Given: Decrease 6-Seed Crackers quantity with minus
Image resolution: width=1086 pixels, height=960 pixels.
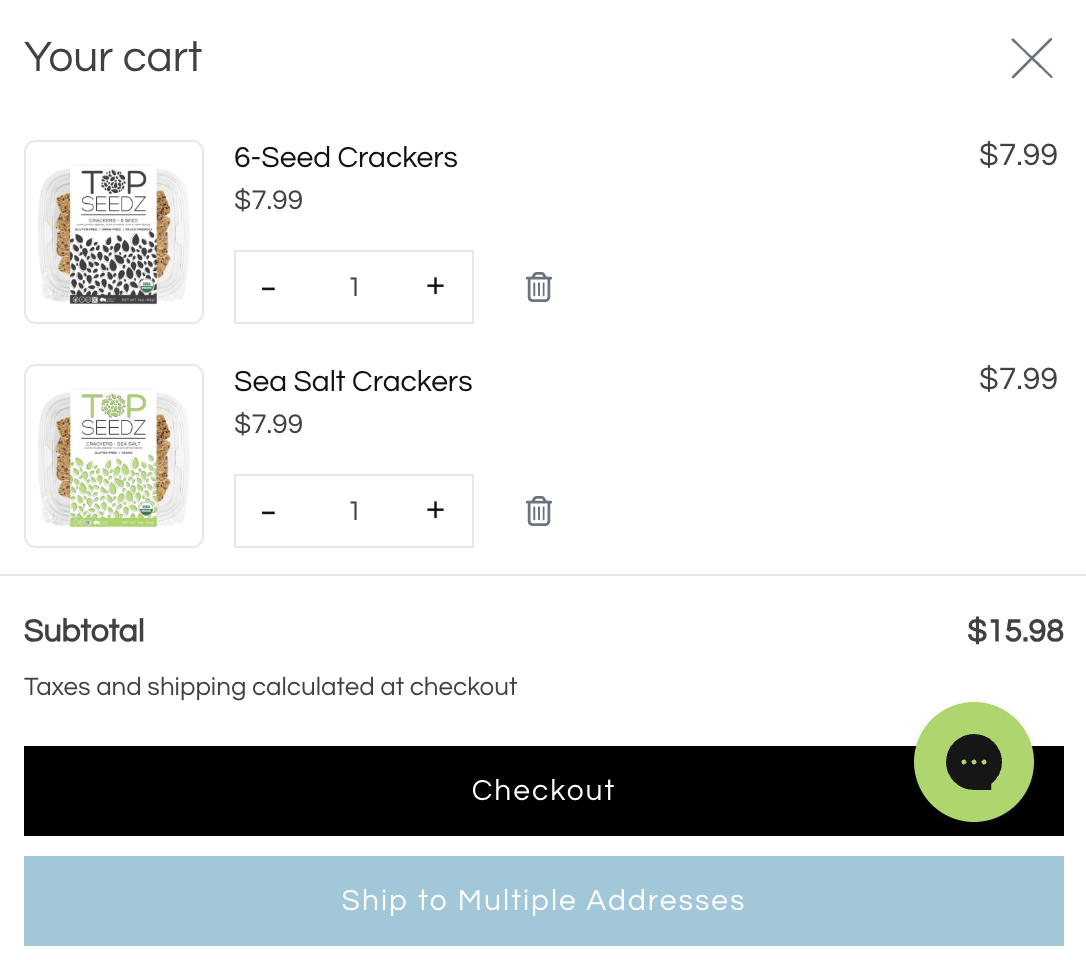Looking at the screenshot, I should point(268,288).
